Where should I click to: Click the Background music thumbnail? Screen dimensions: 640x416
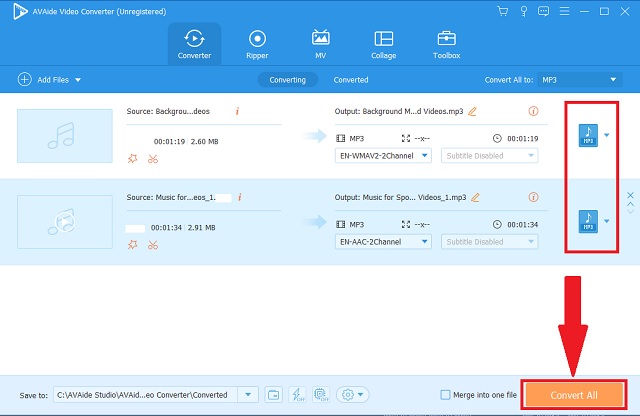tap(65, 136)
